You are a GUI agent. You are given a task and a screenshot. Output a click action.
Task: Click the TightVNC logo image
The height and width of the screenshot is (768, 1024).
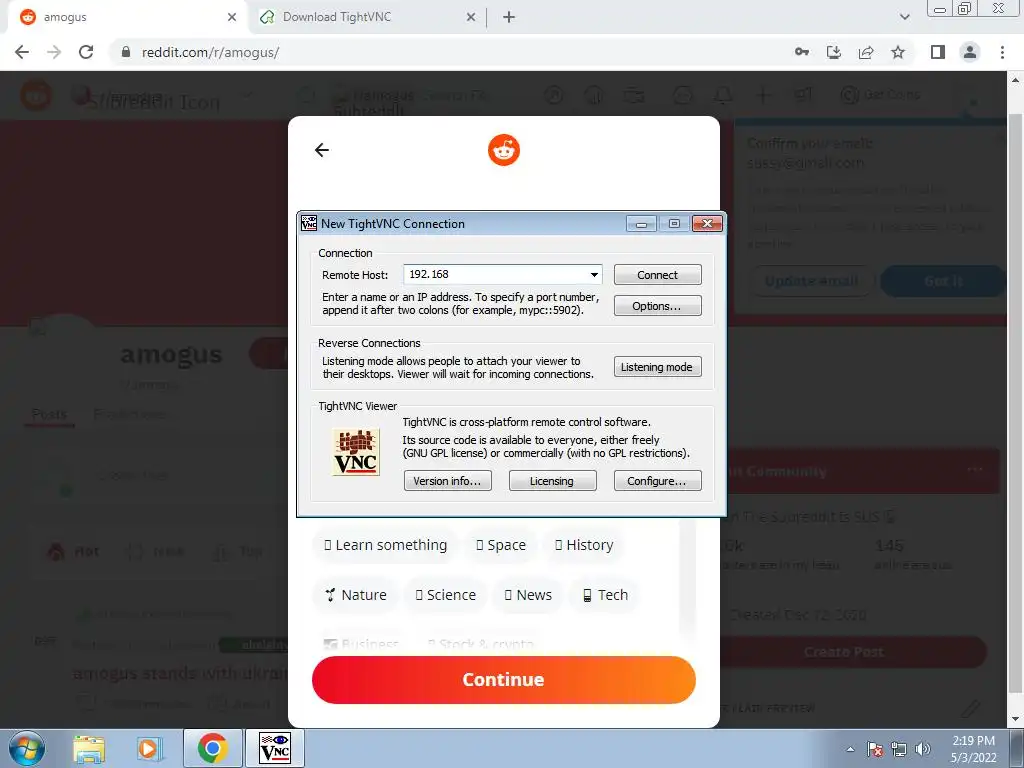click(356, 452)
